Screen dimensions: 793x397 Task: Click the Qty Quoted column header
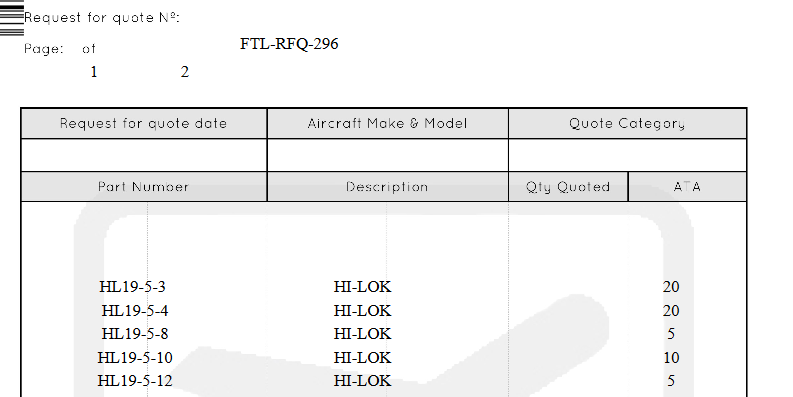(x=568, y=187)
